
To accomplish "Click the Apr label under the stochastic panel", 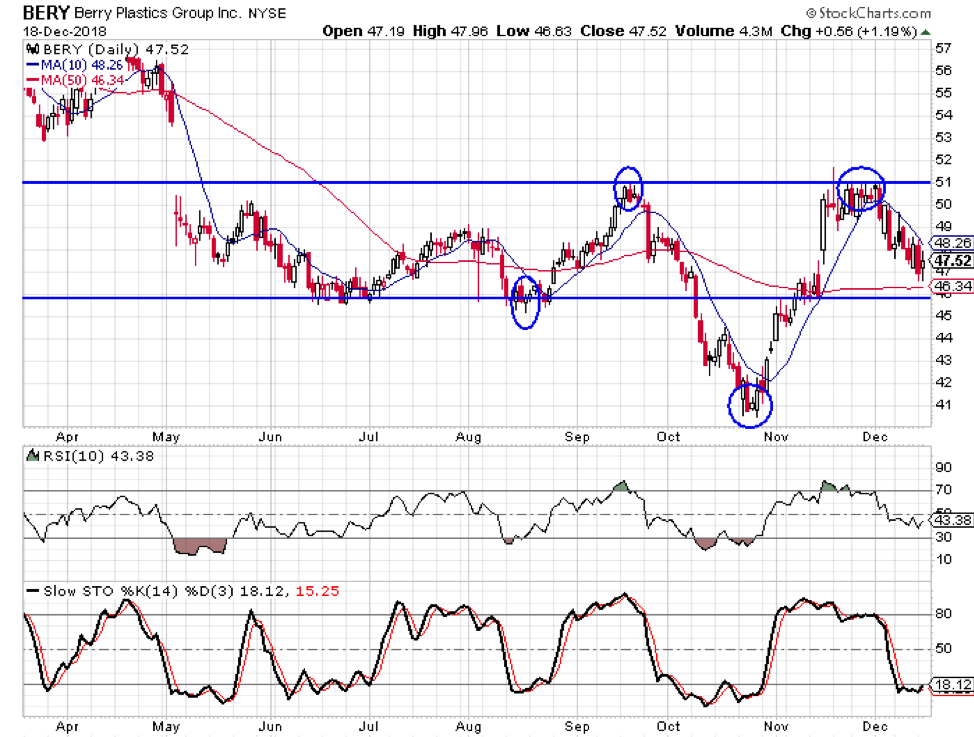I will tap(66, 726).
